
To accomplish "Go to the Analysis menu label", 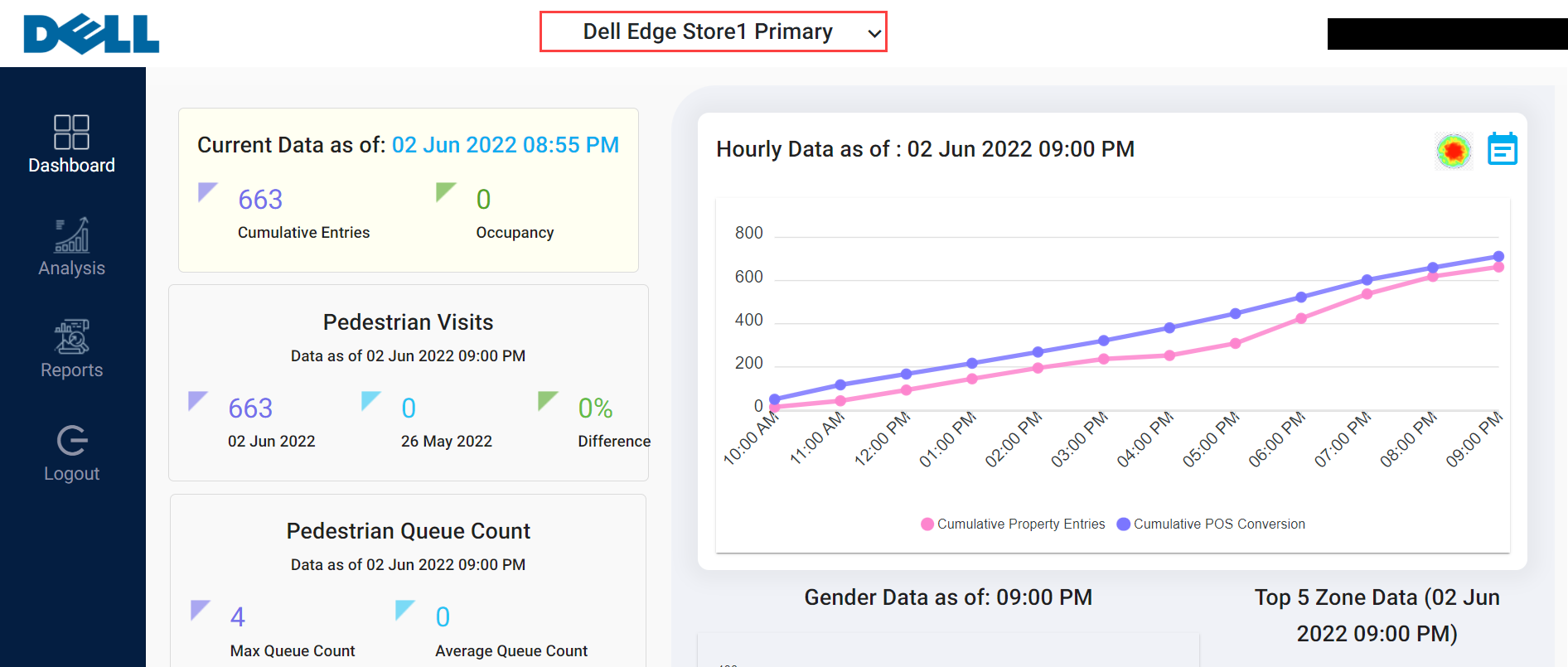I will click(x=71, y=268).
